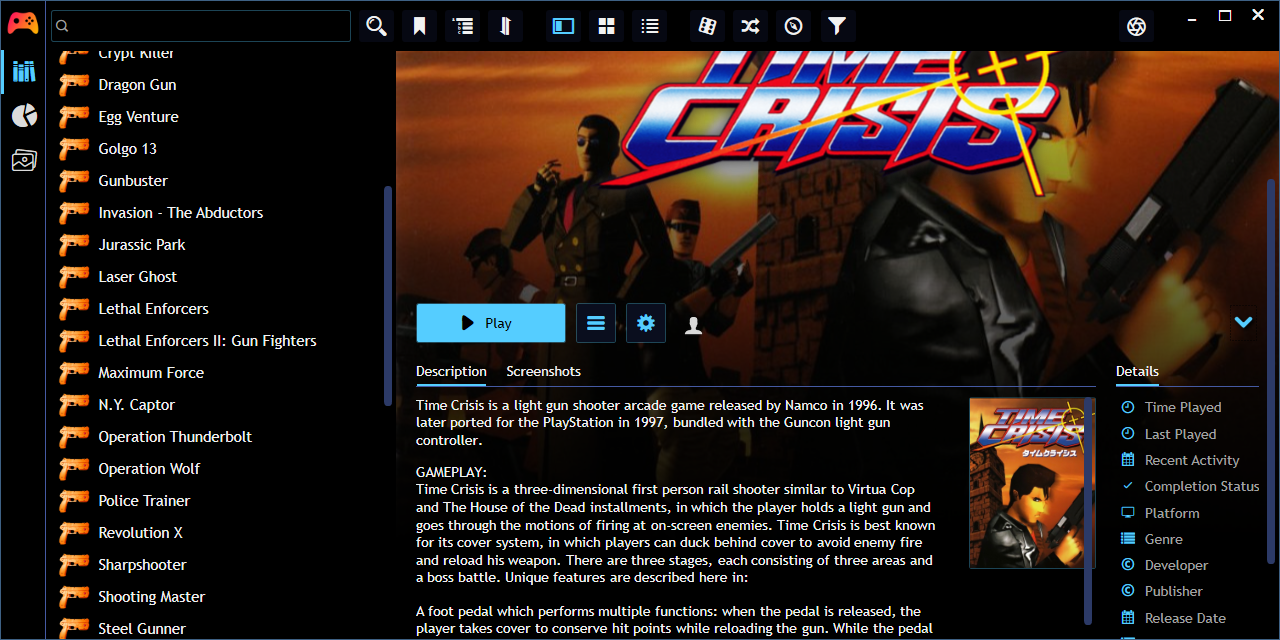
Task: Pick a random game with dice icon
Action: 708,26
